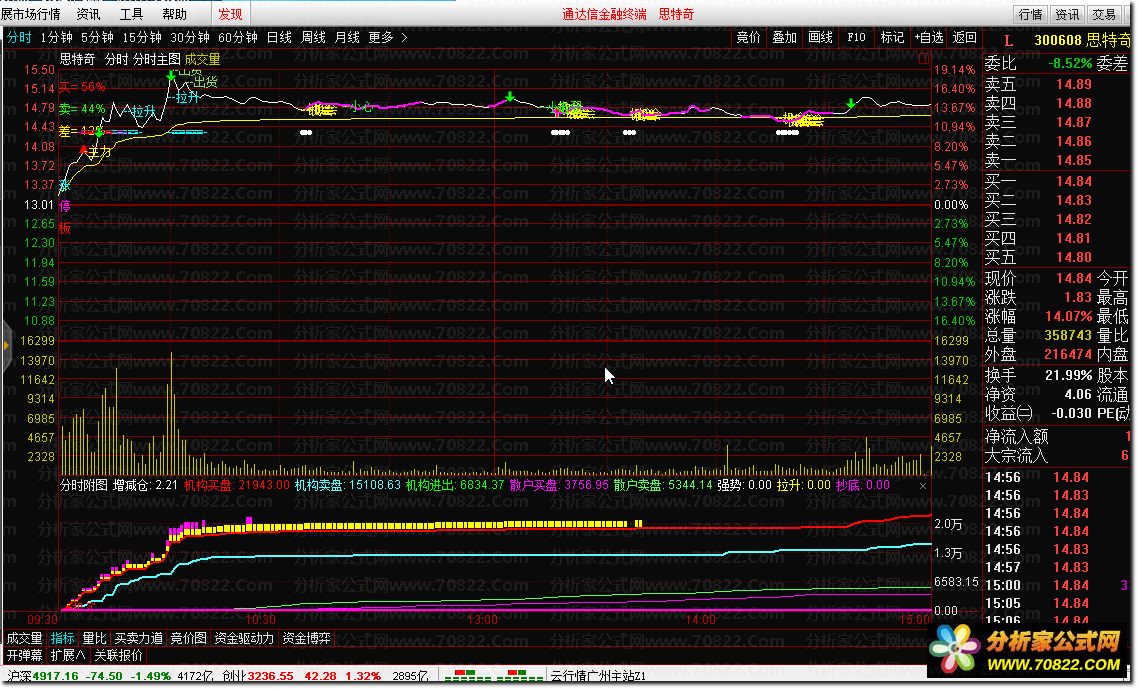Open the 资讯 menu in the menu bar
The height and width of the screenshot is (689, 1139).
click(89, 14)
